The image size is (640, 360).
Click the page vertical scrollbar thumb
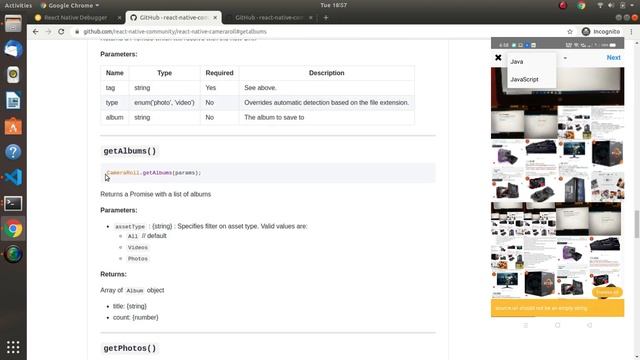point(636,223)
